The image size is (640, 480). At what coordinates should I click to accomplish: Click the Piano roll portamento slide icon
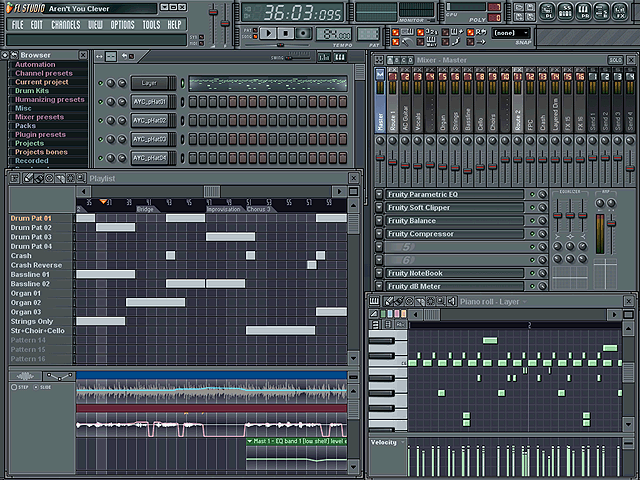click(x=373, y=314)
